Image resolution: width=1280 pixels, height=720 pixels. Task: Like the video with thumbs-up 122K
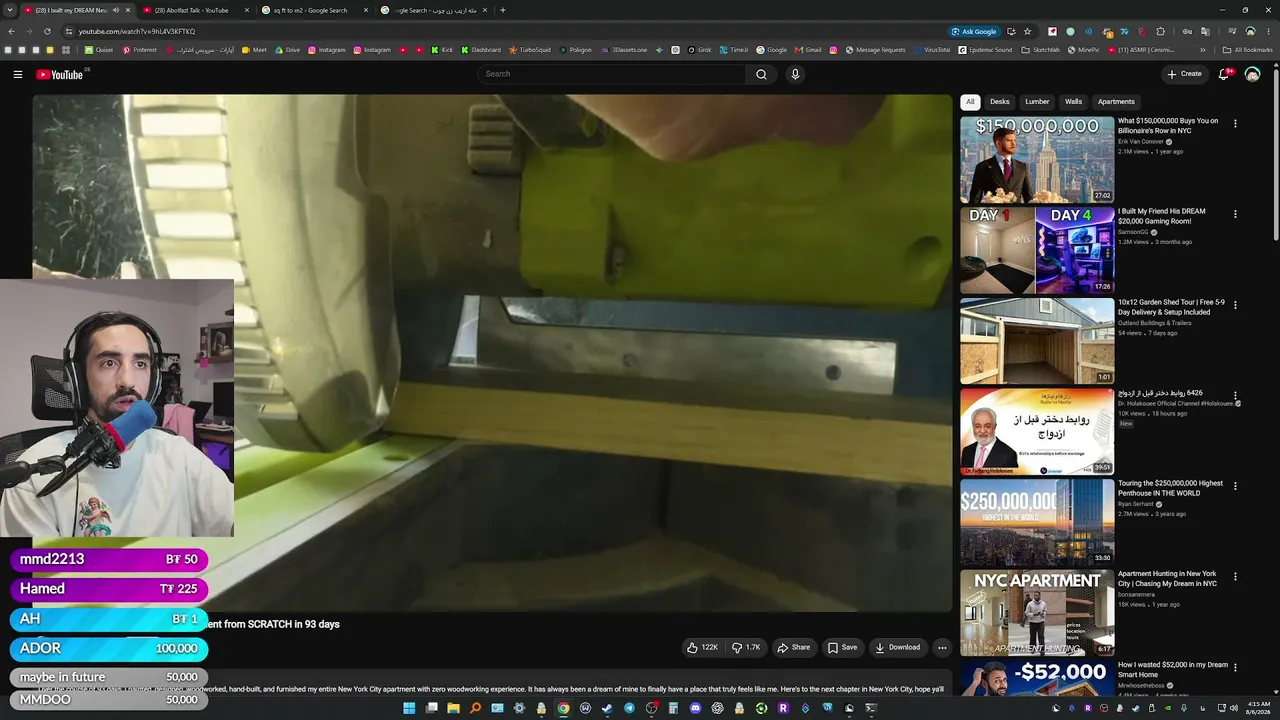pyautogui.click(x=702, y=648)
